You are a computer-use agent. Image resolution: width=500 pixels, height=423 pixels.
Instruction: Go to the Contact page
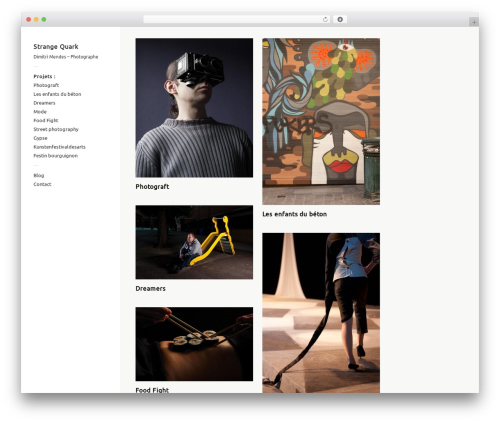[42, 184]
